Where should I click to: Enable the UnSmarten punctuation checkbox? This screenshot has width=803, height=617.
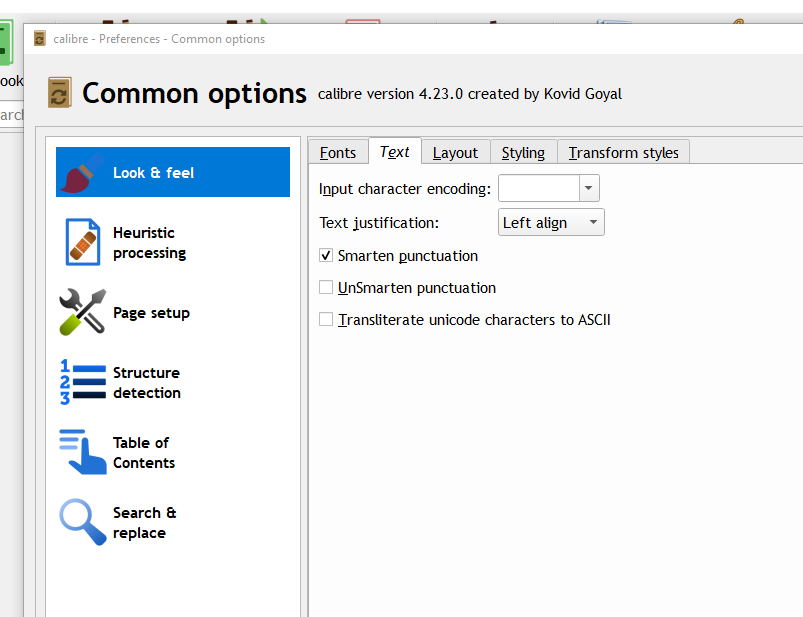point(326,287)
